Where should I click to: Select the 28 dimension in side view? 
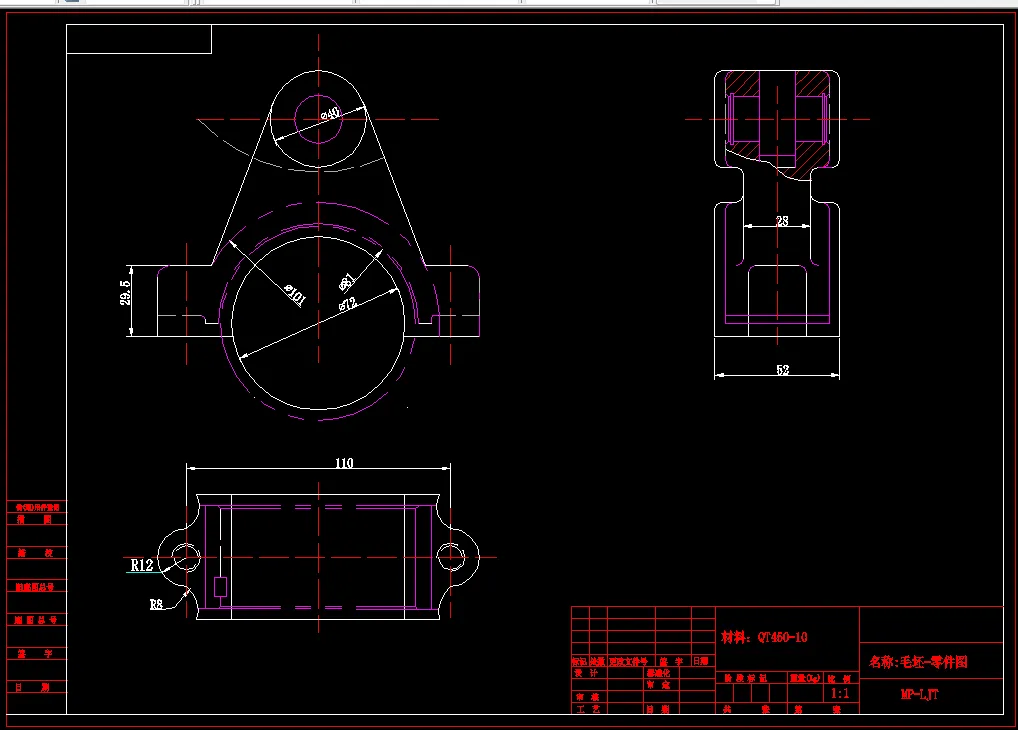[x=782, y=221]
